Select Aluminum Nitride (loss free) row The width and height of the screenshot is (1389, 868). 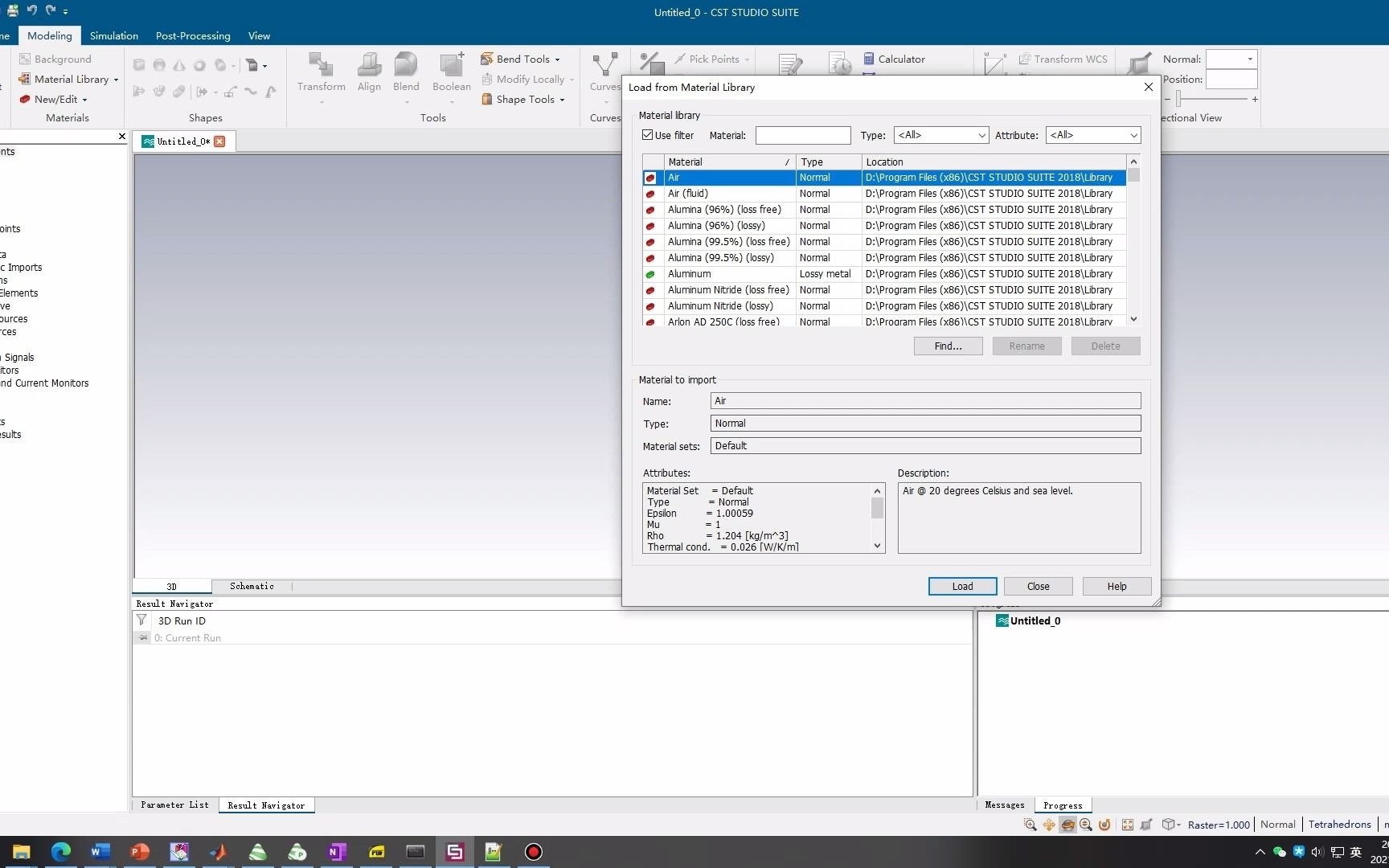[884, 289]
